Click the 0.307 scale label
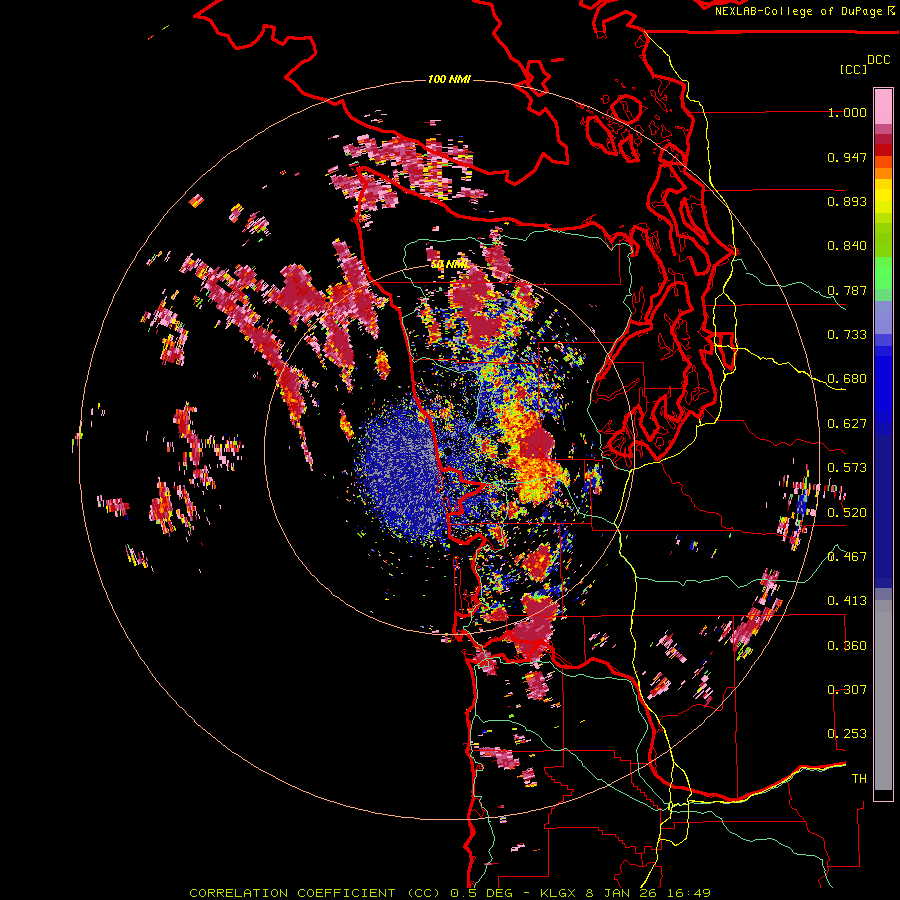 point(847,689)
